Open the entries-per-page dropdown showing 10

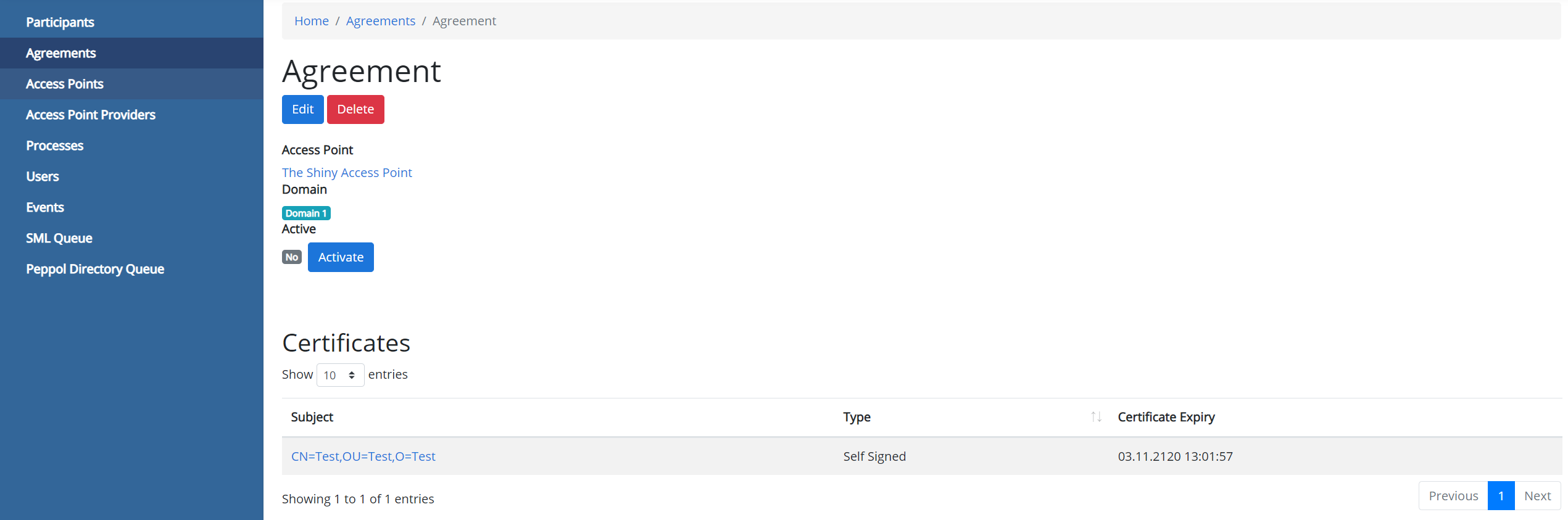(x=340, y=375)
